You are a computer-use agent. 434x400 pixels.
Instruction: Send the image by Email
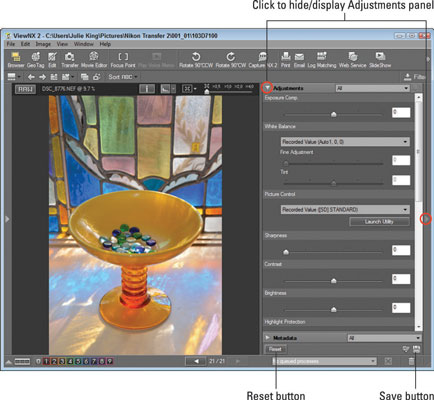click(299, 60)
